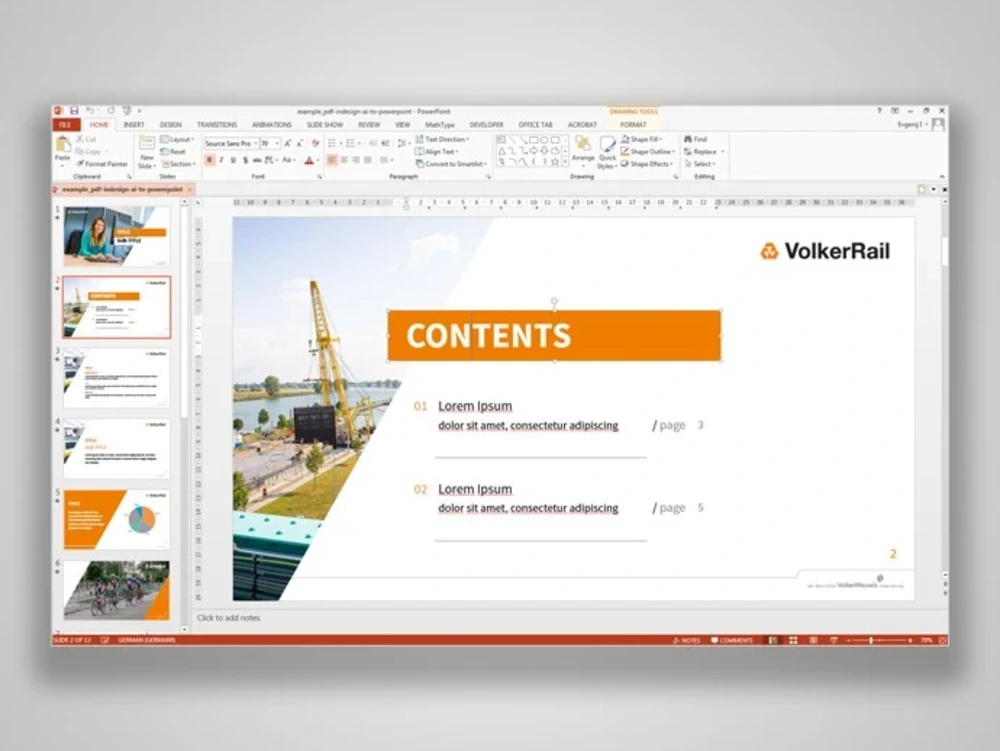Click the Select button in Editing group

tap(700, 164)
